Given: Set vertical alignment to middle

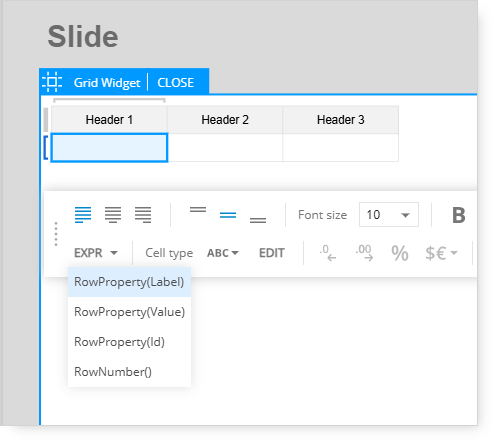Looking at the screenshot, I should point(228,215).
